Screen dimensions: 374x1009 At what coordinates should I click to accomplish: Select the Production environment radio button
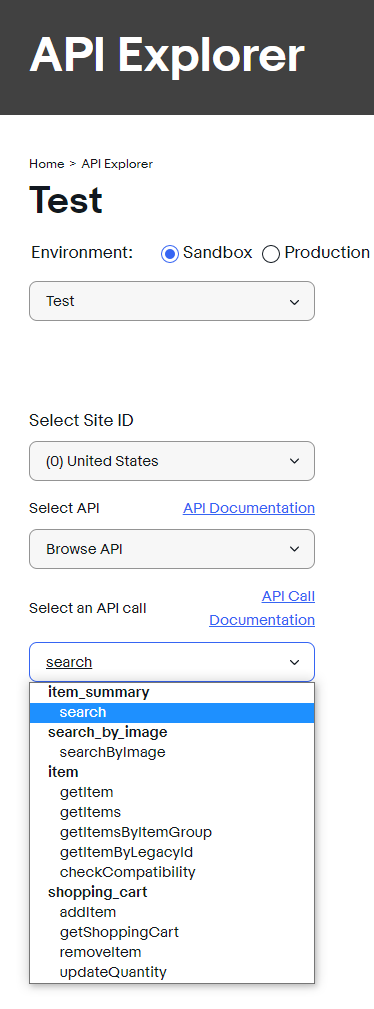(271, 254)
